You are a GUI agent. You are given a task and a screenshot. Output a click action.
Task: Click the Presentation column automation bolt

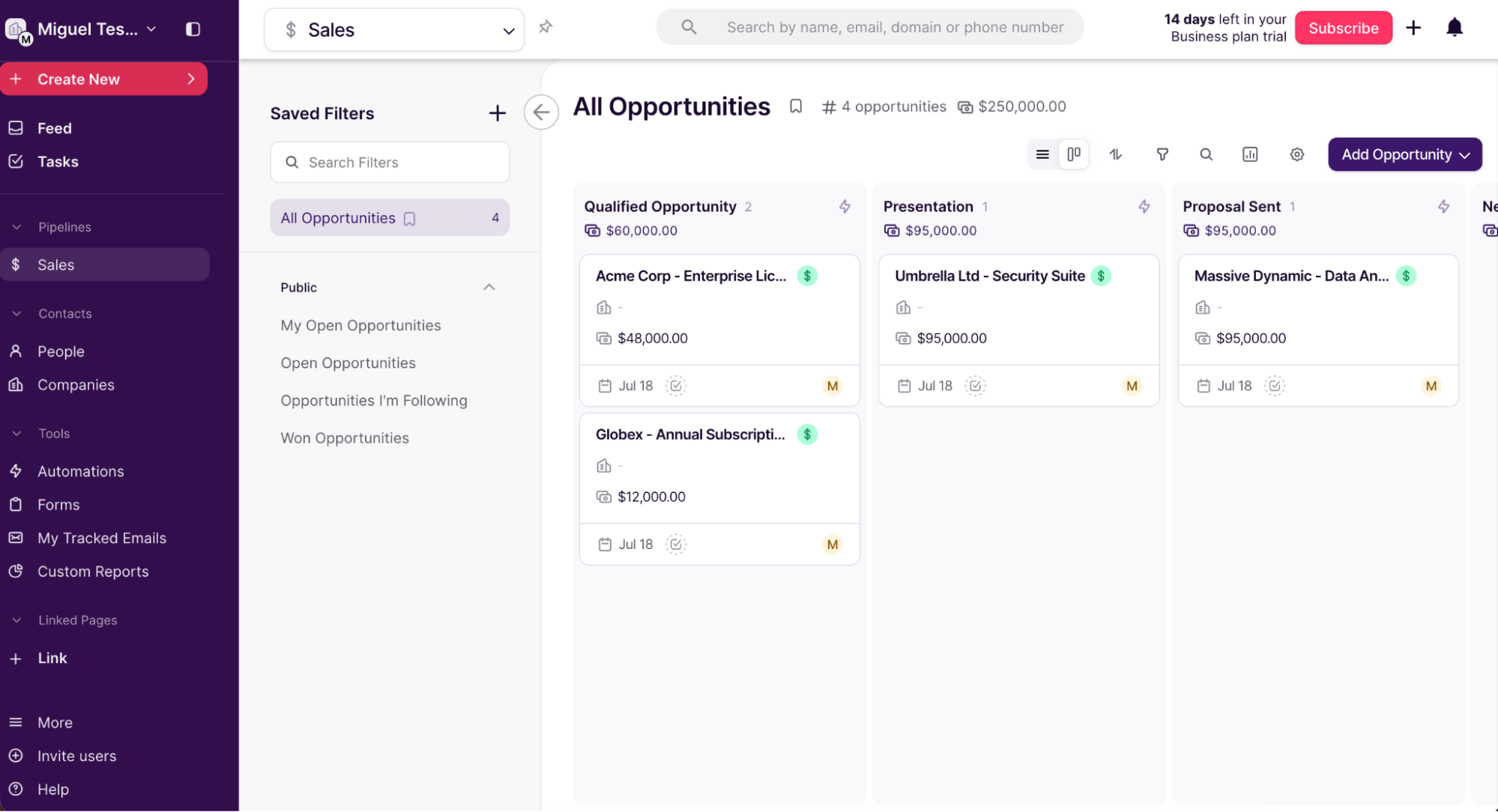pos(1144,207)
